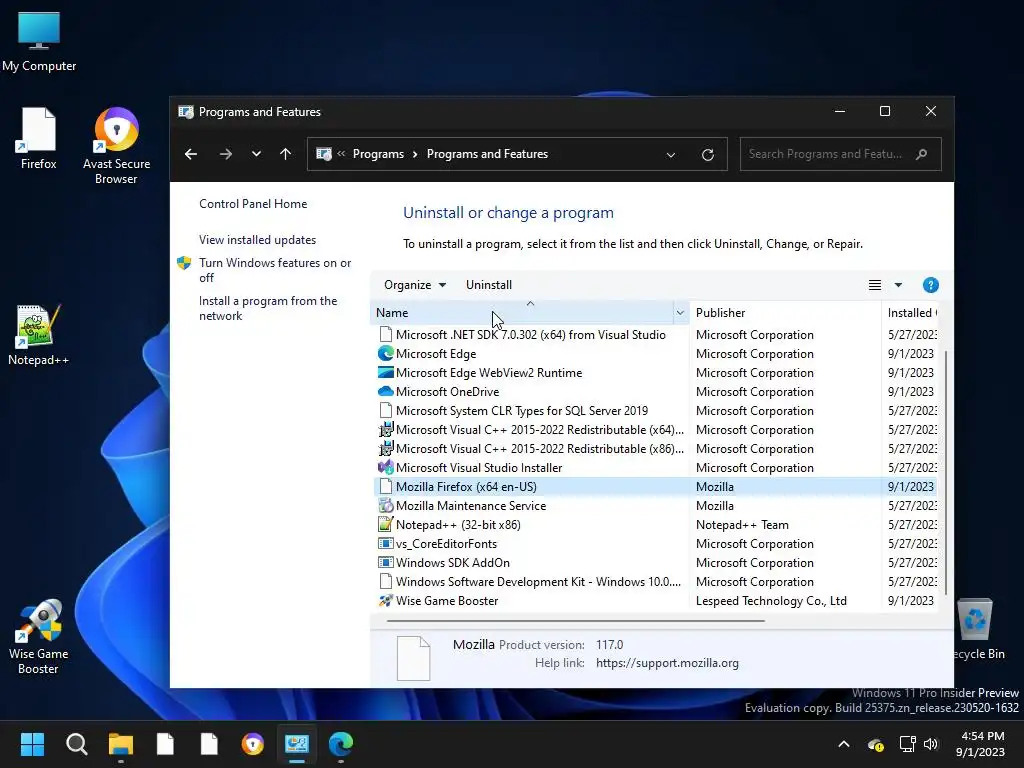Open the Firefox desktop shortcut
The image size is (1024, 768).
pos(38,138)
